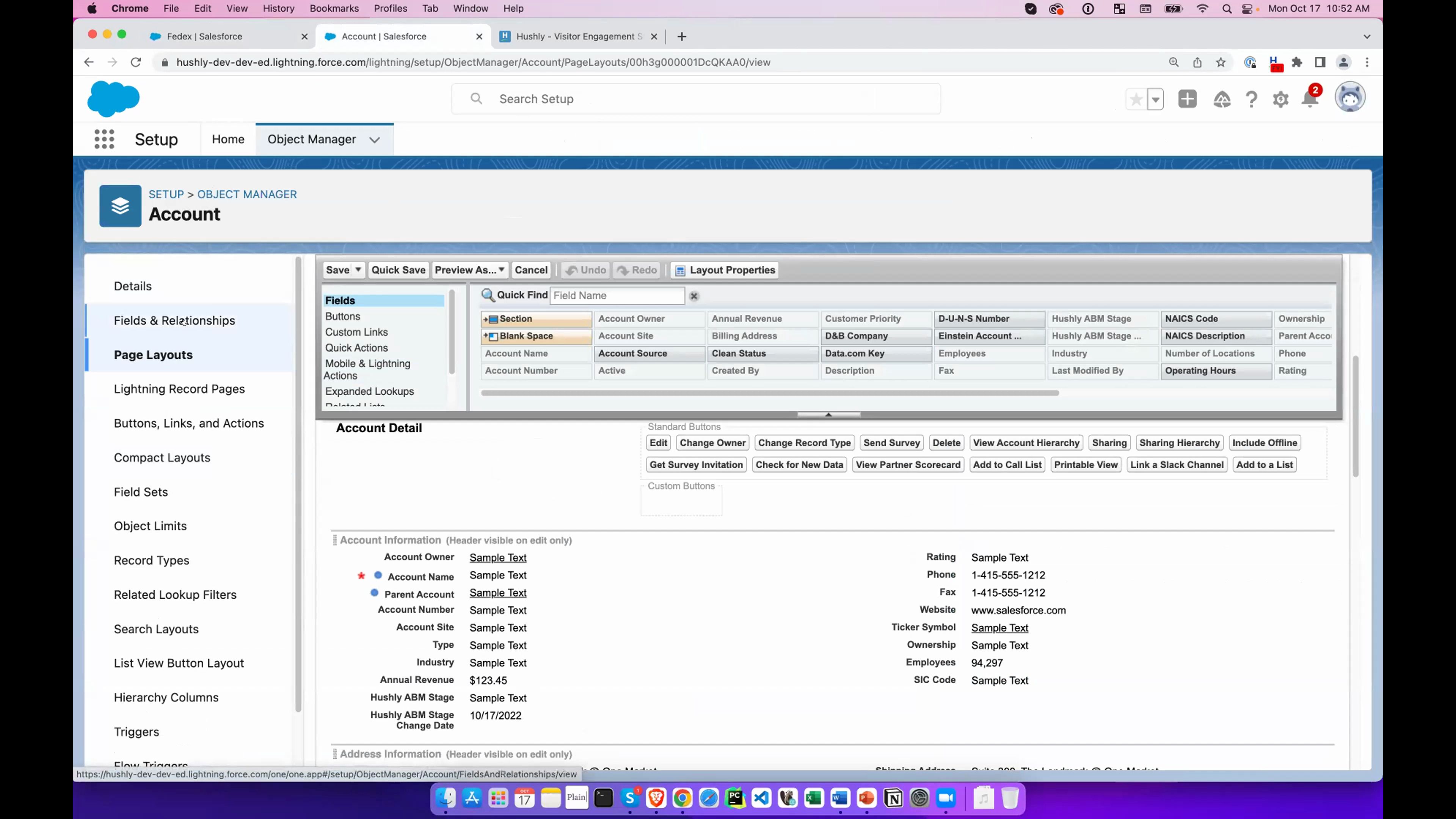Click the favorites star icon

click(1136, 99)
